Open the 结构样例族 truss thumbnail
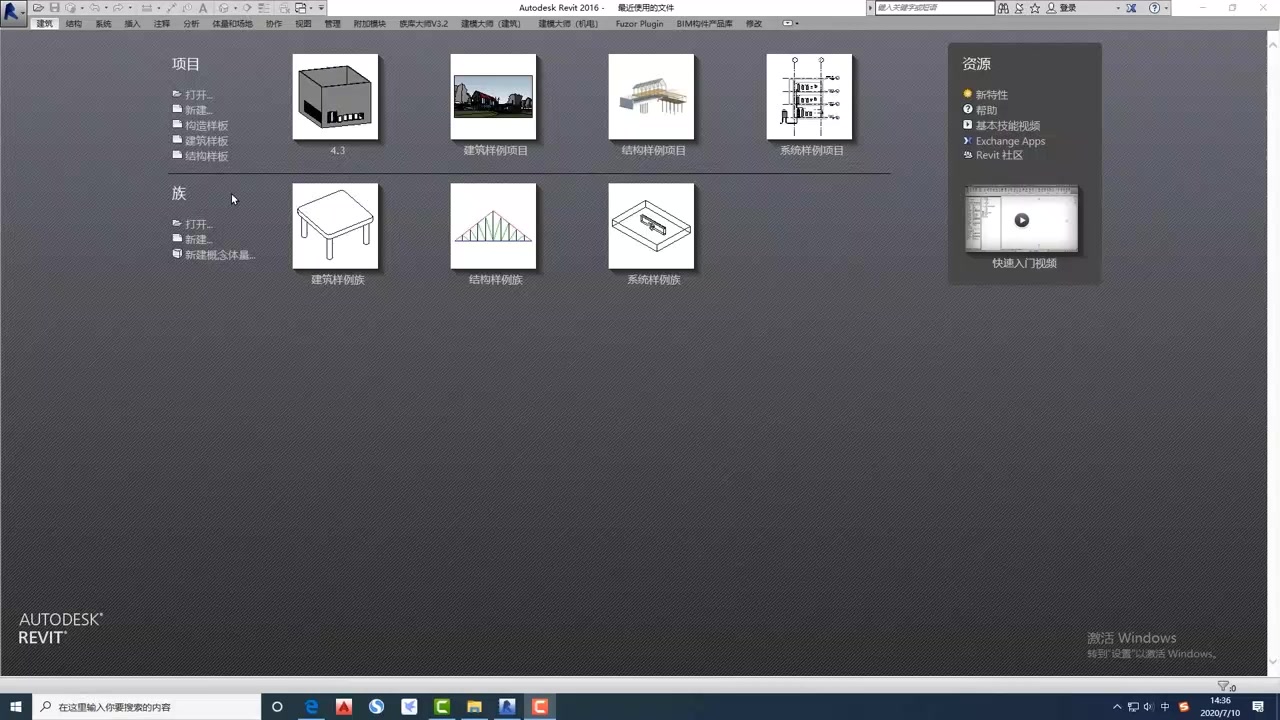 click(493, 226)
